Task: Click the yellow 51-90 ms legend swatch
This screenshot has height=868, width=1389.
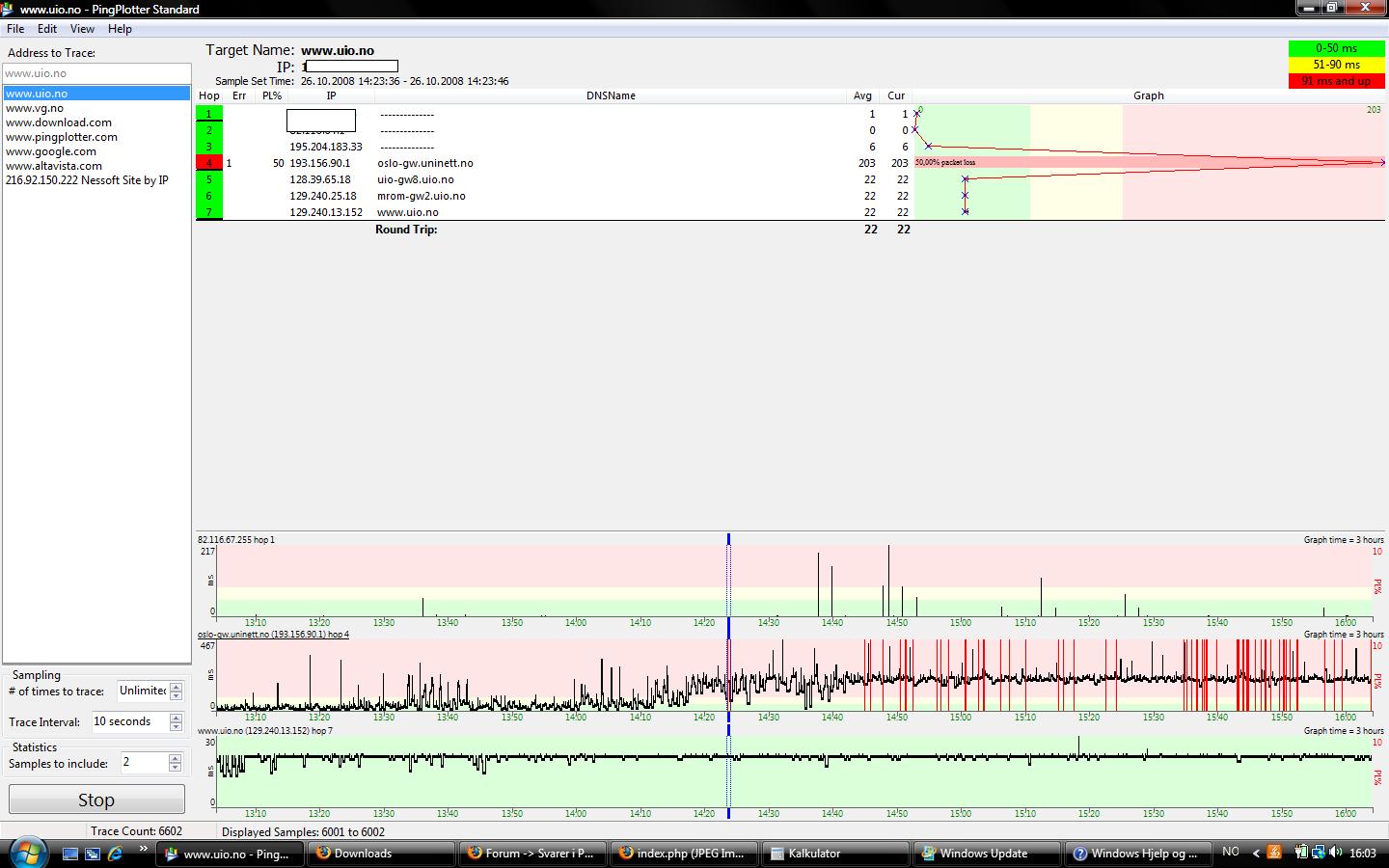Action: click(1336, 65)
